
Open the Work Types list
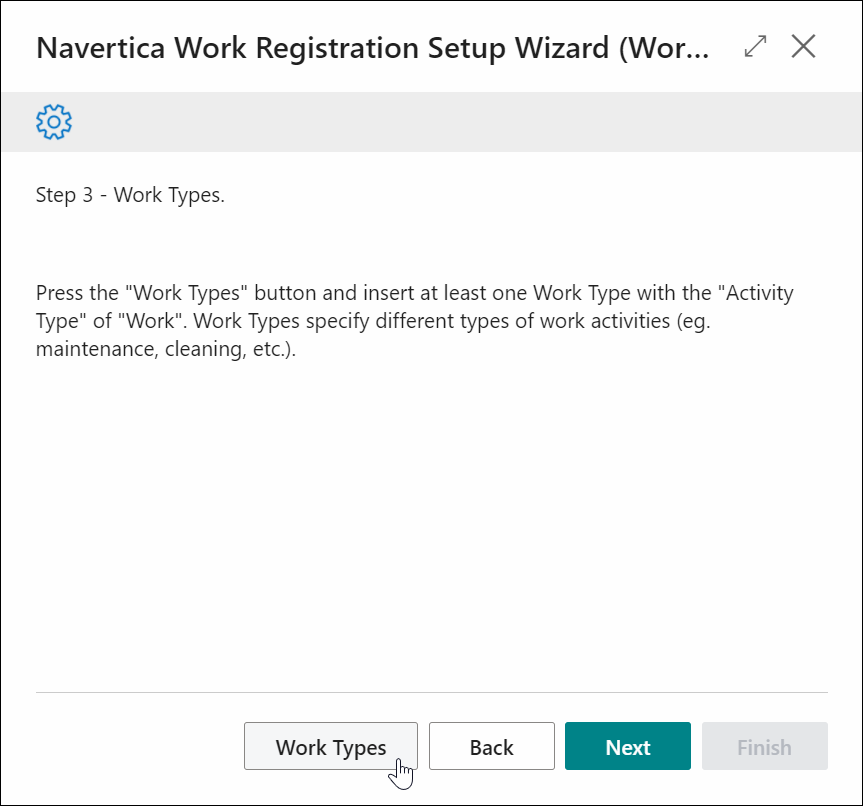tap(331, 746)
